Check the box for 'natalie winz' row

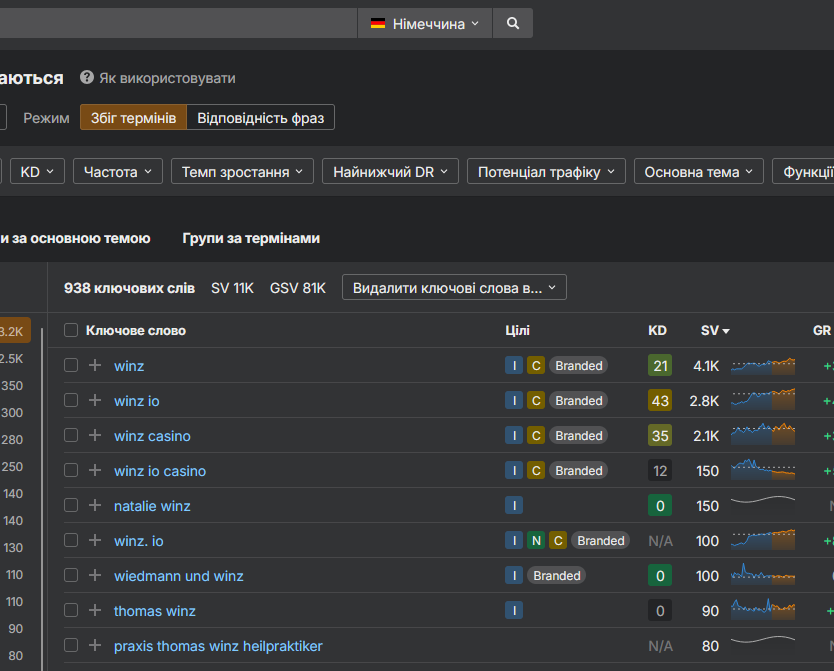(71, 506)
